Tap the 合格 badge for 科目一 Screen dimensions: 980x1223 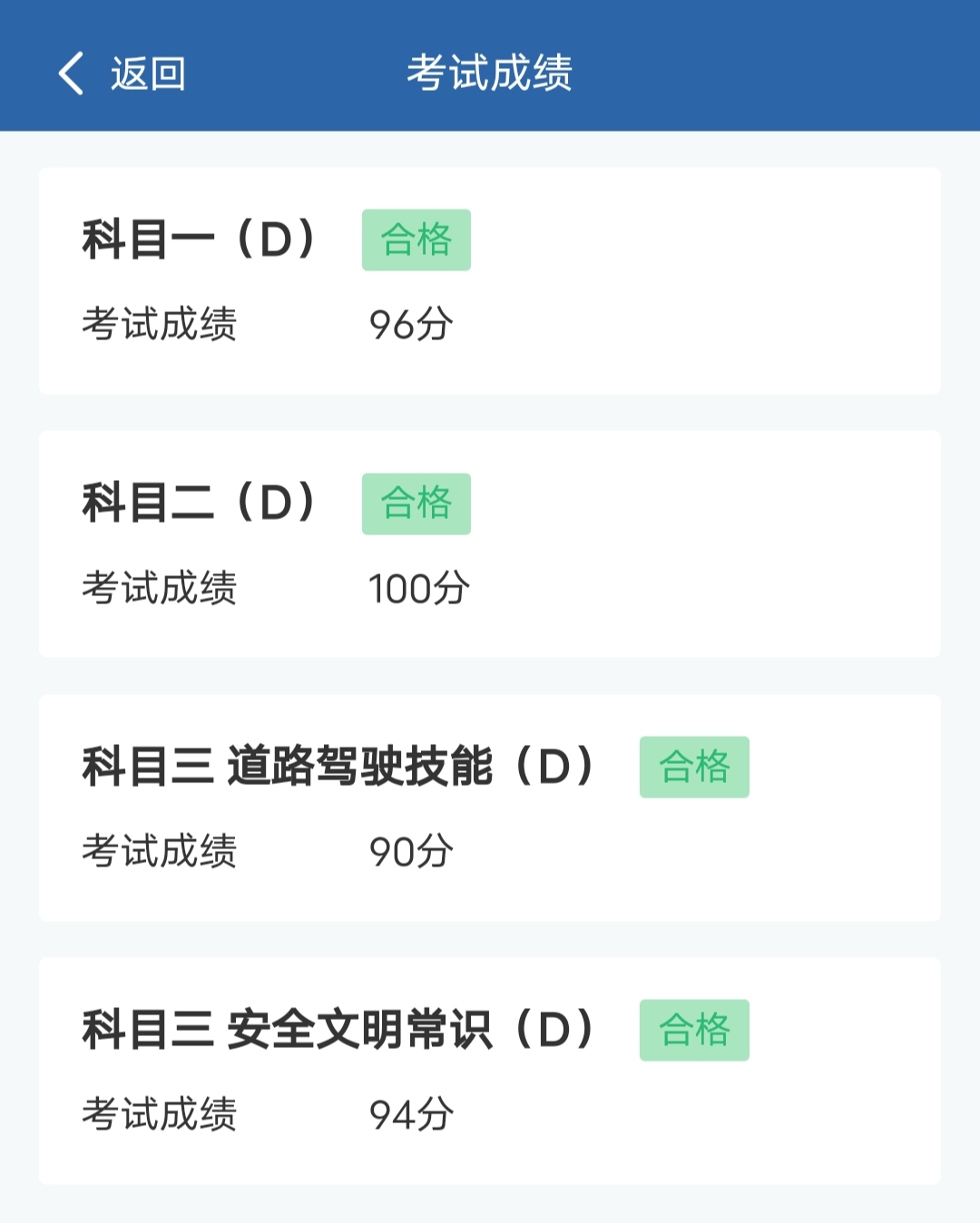[x=416, y=240]
